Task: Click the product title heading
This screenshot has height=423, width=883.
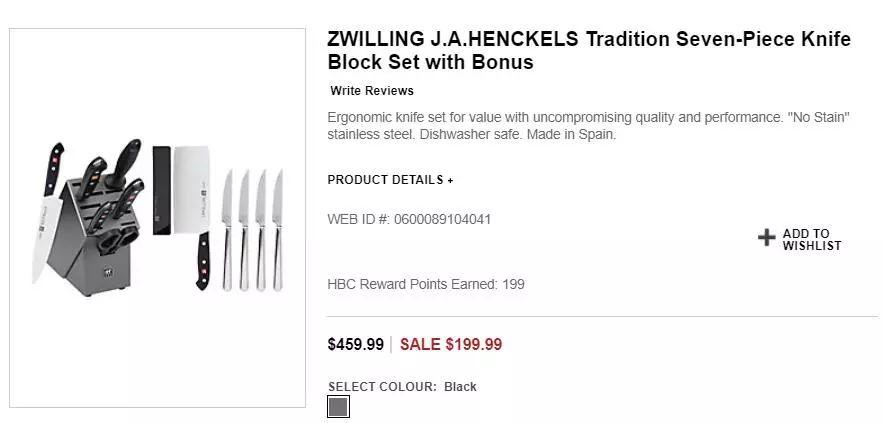Action: tap(588, 50)
